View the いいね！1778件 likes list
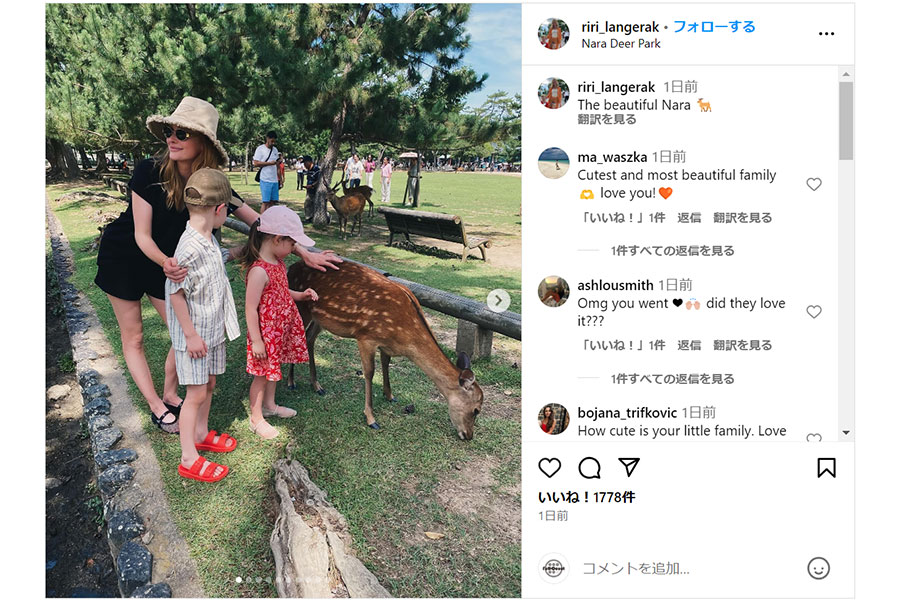900x600 pixels. 587,497
